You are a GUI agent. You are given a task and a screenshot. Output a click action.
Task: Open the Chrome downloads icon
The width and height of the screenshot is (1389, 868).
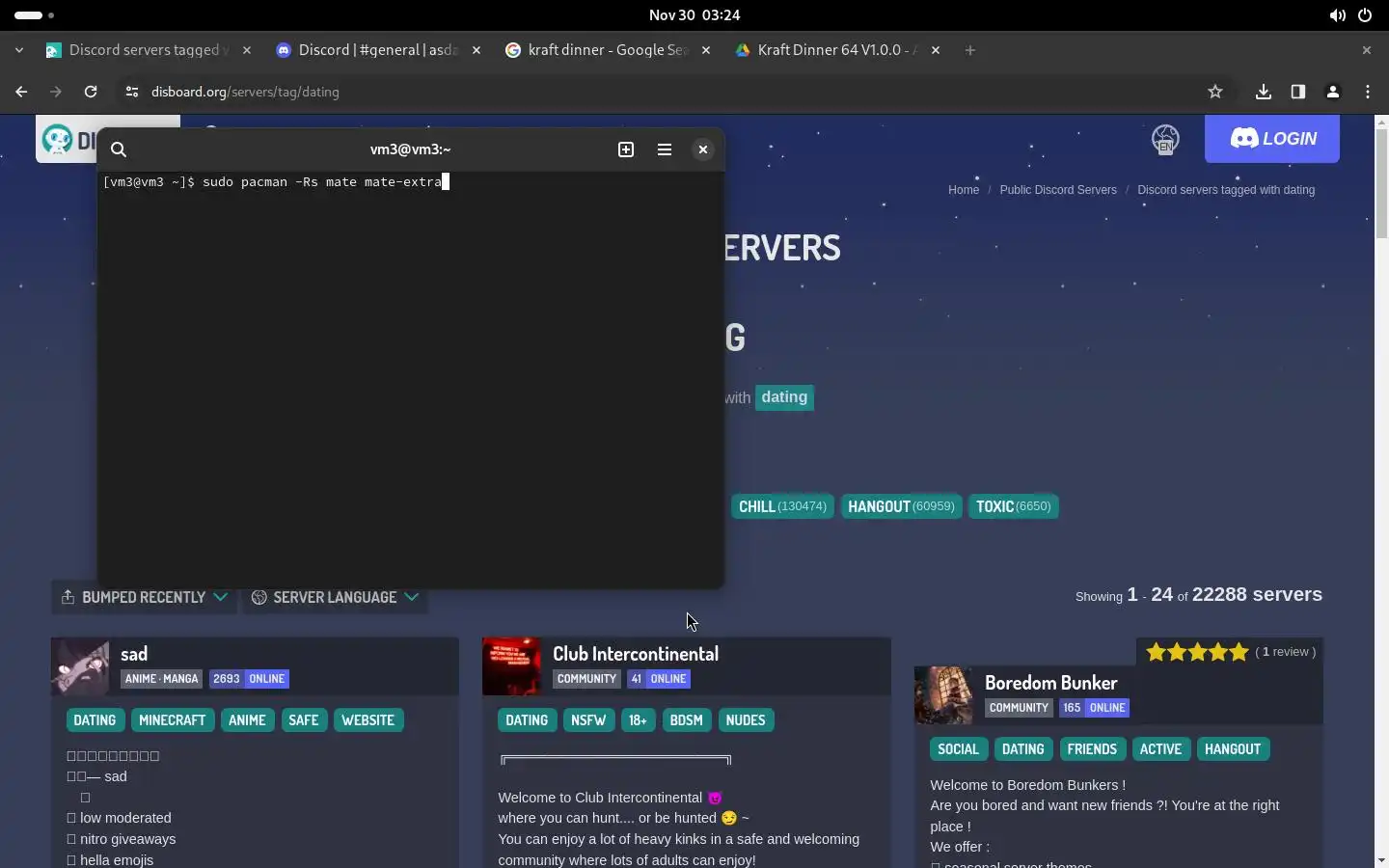click(1264, 92)
